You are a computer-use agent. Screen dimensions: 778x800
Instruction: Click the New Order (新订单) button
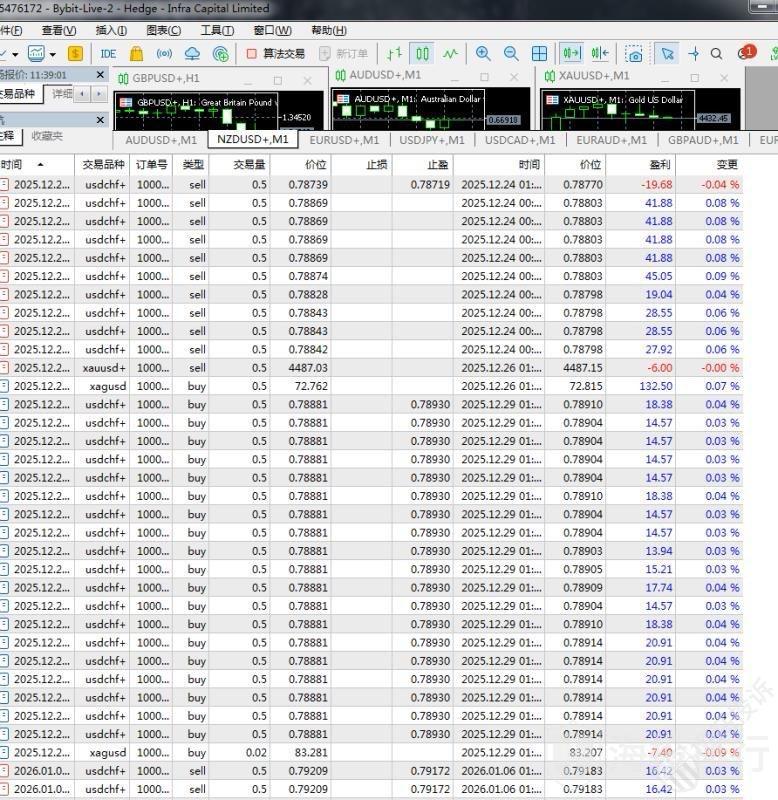click(343, 53)
